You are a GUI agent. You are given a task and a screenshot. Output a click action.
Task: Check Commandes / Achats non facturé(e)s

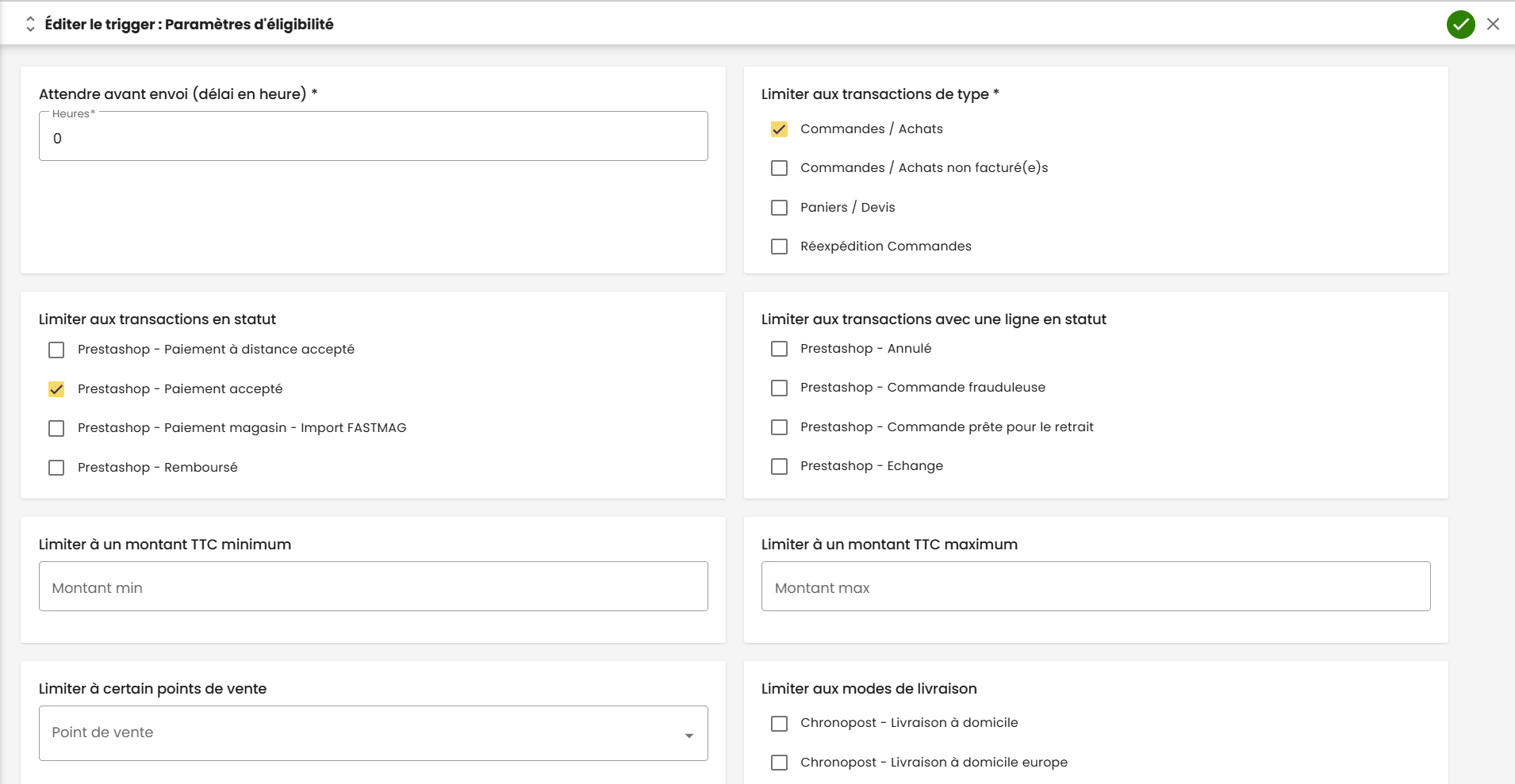pyautogui.click(x=779, y=168)
